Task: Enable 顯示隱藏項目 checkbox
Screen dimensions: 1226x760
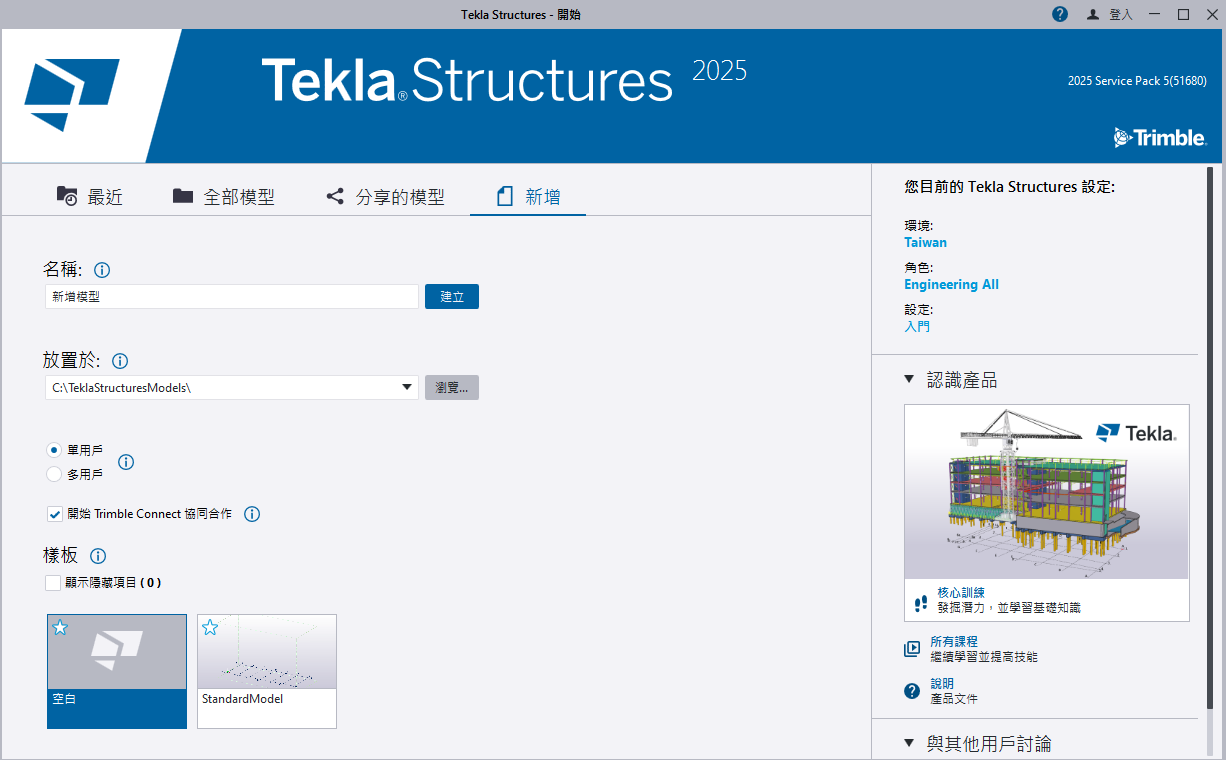Action: tap(53, 582)
